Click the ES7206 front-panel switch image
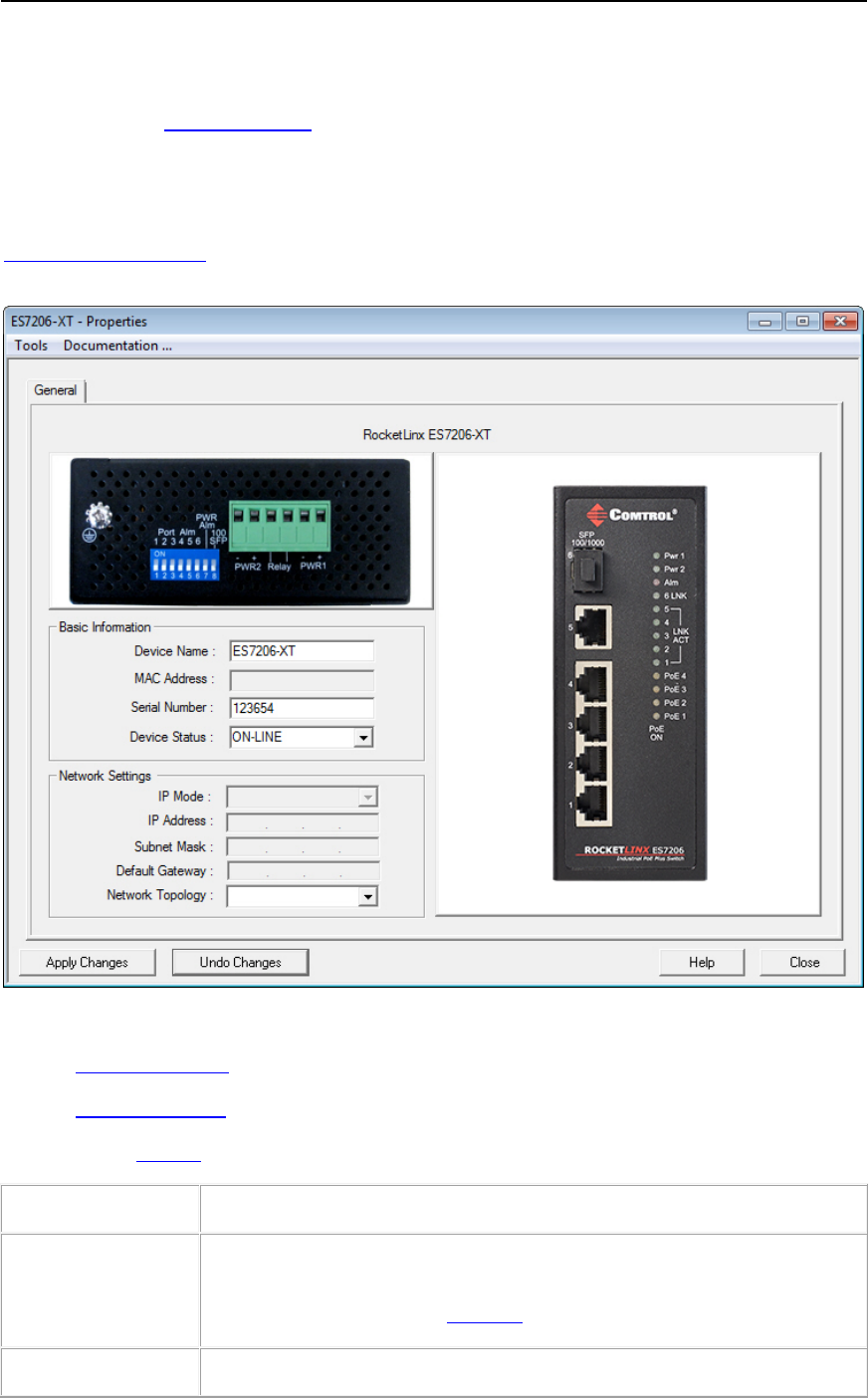The image size is (868, 1398). [629, 683]
